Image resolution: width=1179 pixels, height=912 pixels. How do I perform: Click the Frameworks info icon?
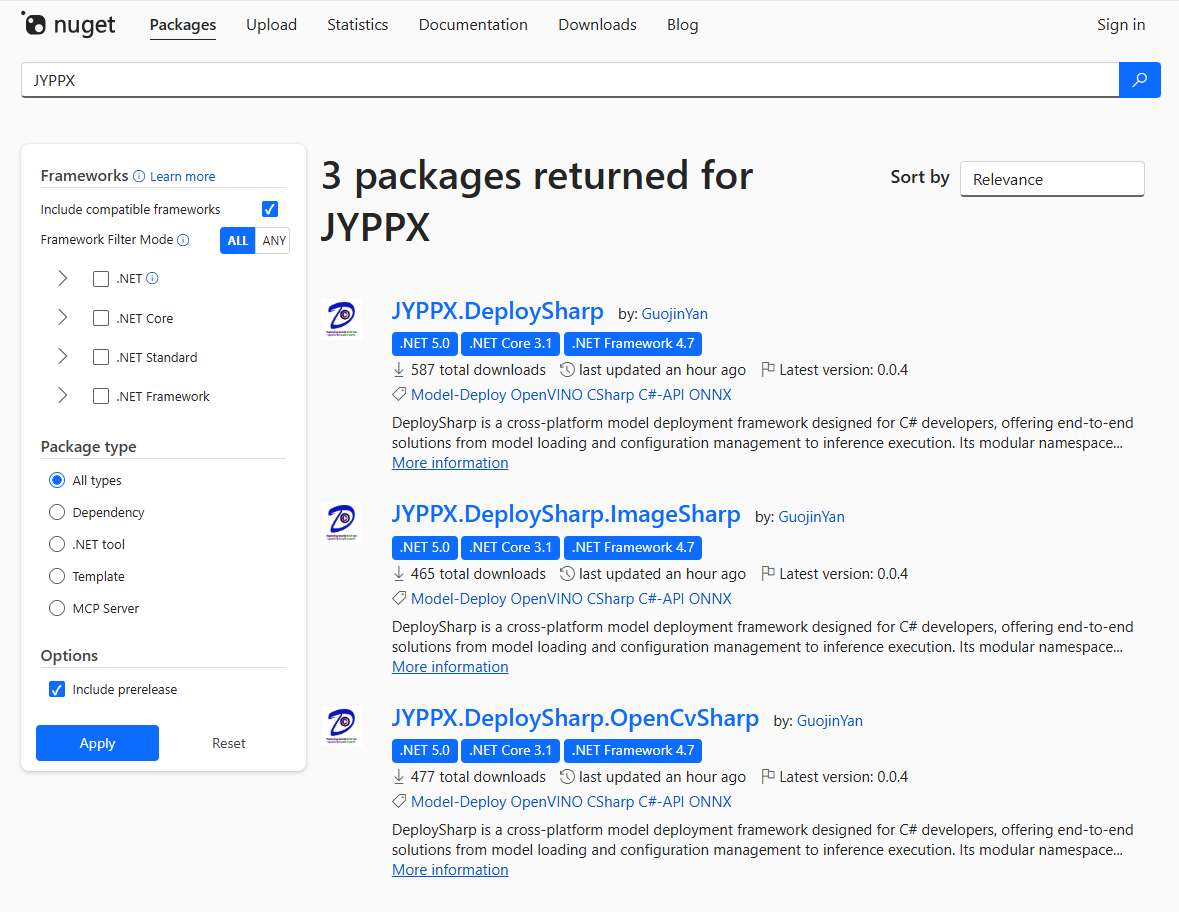[x=139, y=176]
